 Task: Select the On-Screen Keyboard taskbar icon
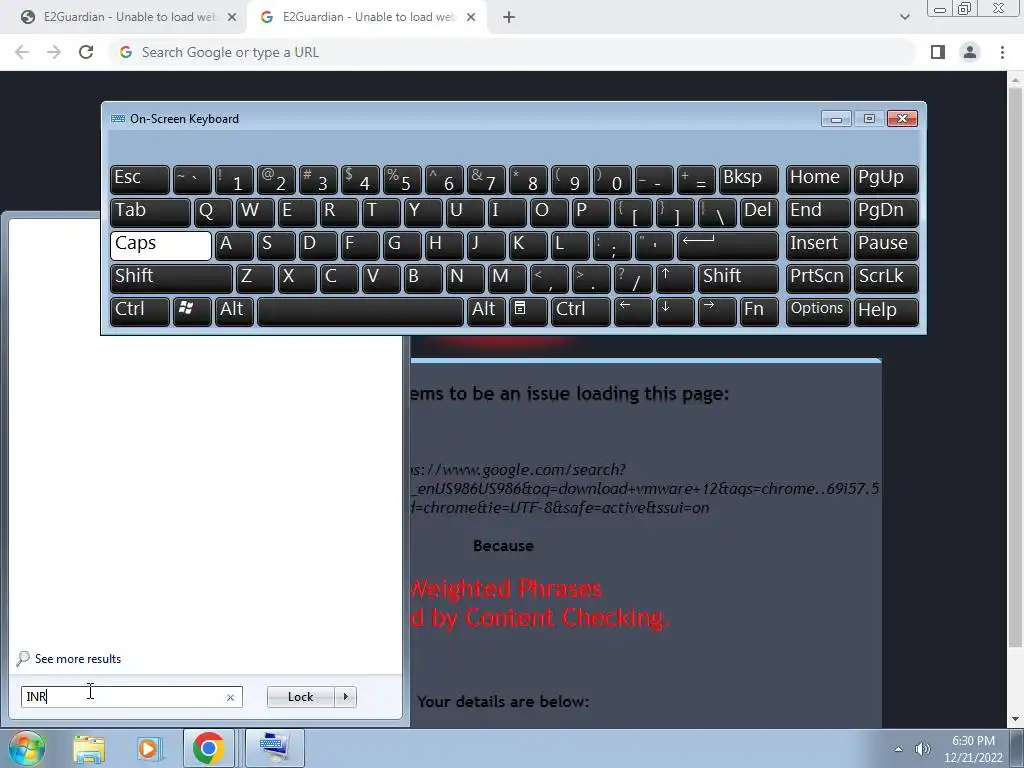(x=274, y=749)
